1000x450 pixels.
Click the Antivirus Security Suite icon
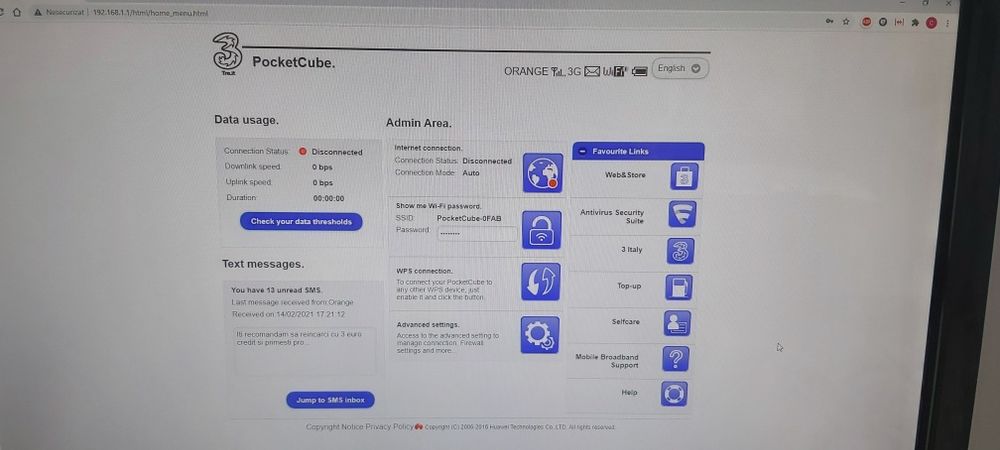682,214
